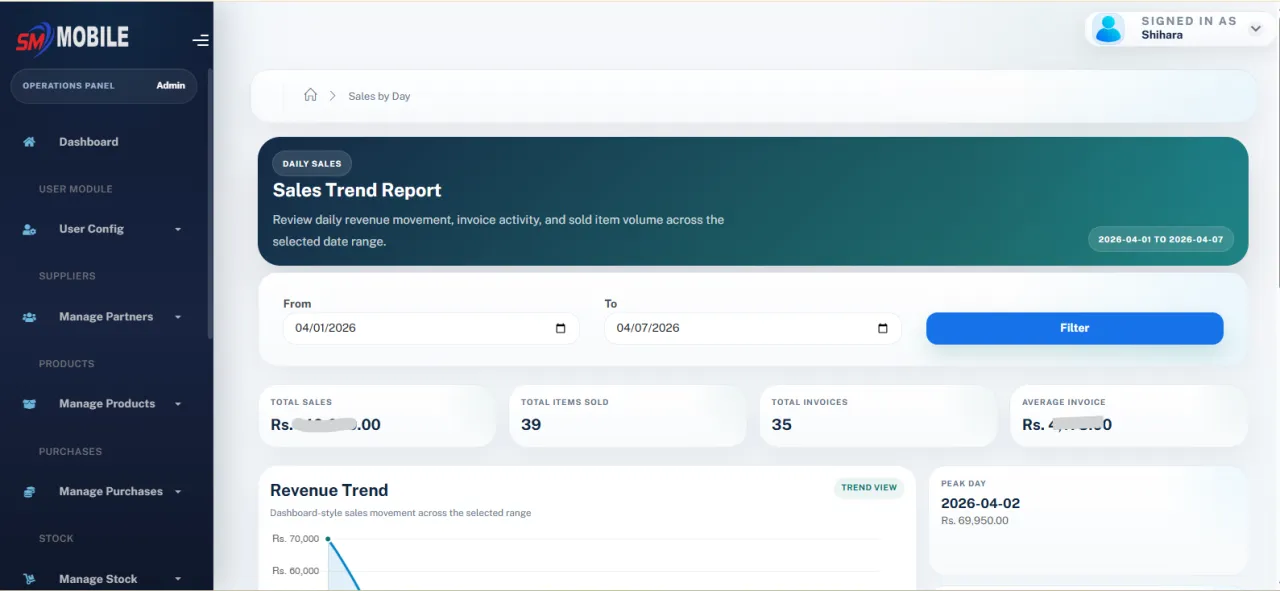Screen dimensions: 1280x591
Task: Click the Manage Purchases coins icon
Action: (x=29, y=492)
